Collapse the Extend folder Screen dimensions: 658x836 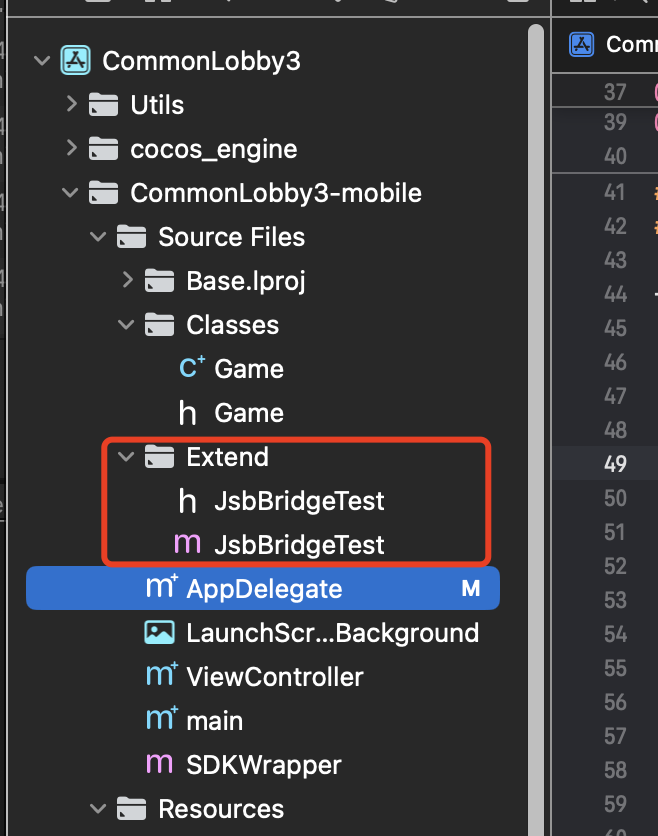126,457
